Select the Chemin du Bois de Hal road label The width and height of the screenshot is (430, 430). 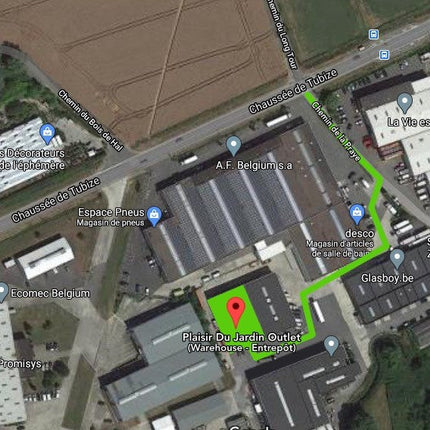(91, 120)
